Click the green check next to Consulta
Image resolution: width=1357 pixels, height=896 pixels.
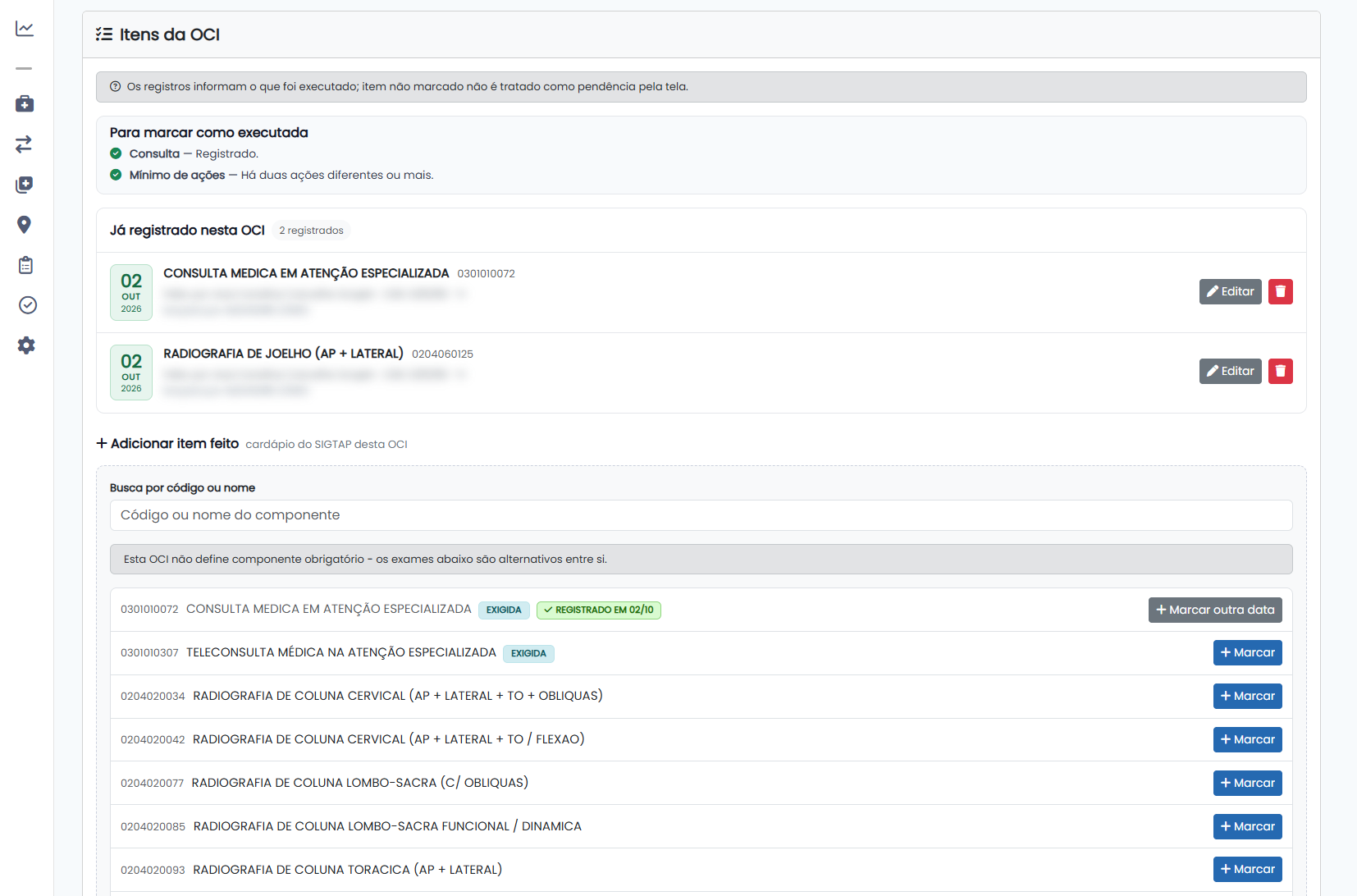pos(116,153)
